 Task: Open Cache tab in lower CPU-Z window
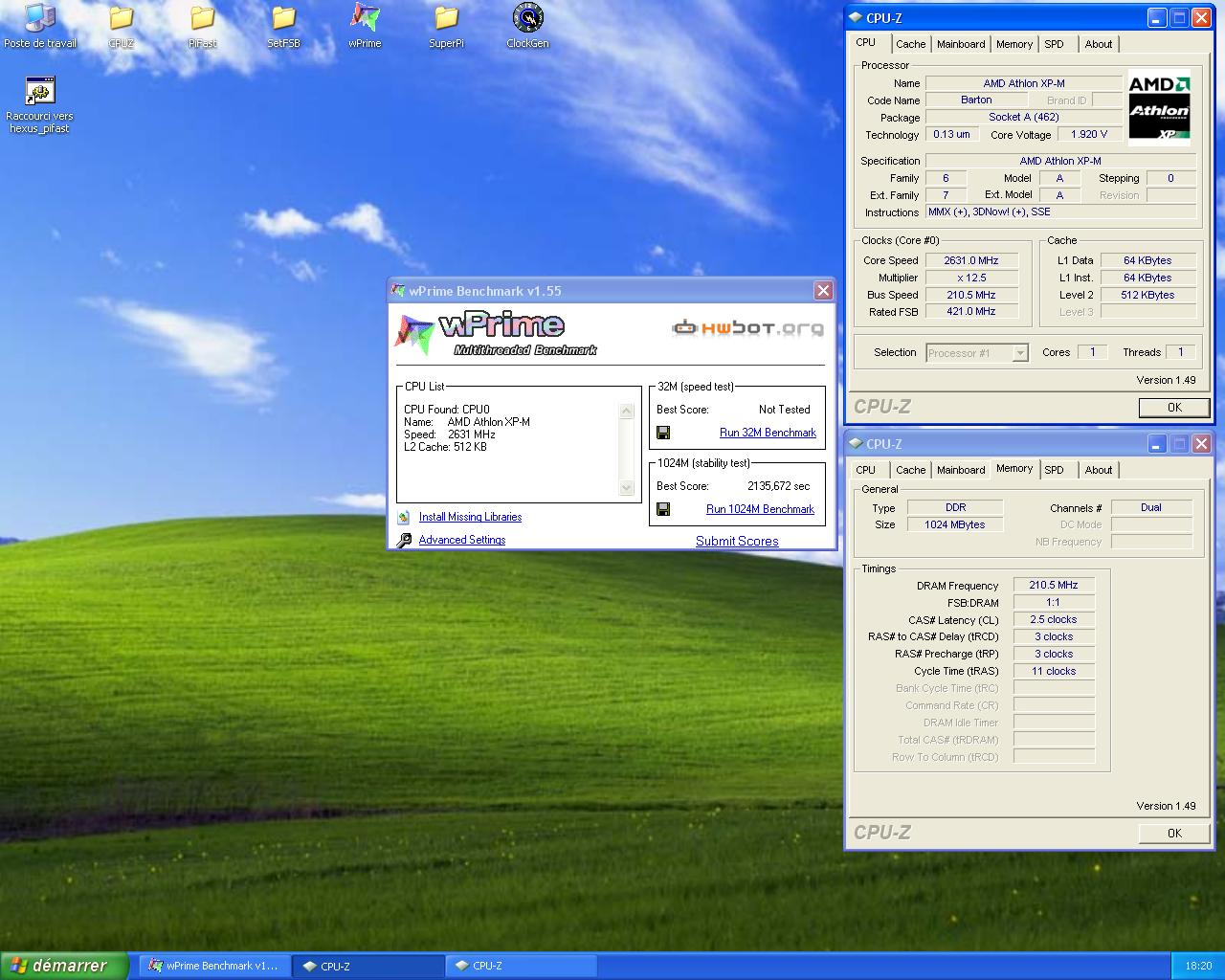click(911, 470)
